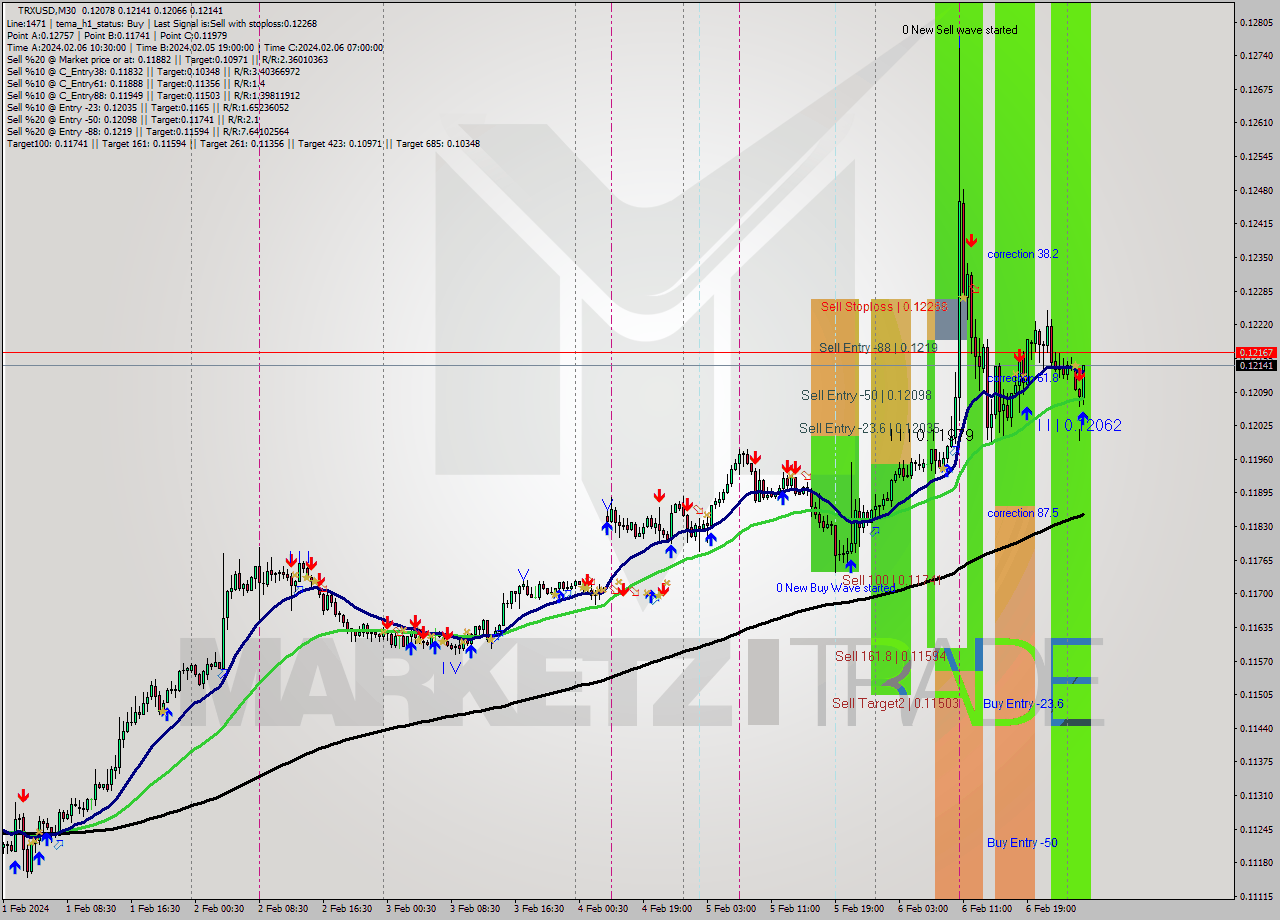Click the 'correction 38.2' label
Screen dimensions: 1280x920
click(x=1022, y=254)
